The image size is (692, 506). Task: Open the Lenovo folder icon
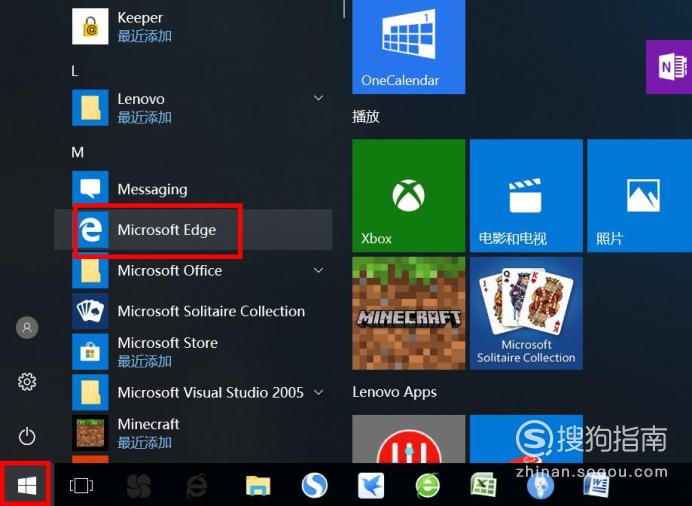click(x=90, y=108)
